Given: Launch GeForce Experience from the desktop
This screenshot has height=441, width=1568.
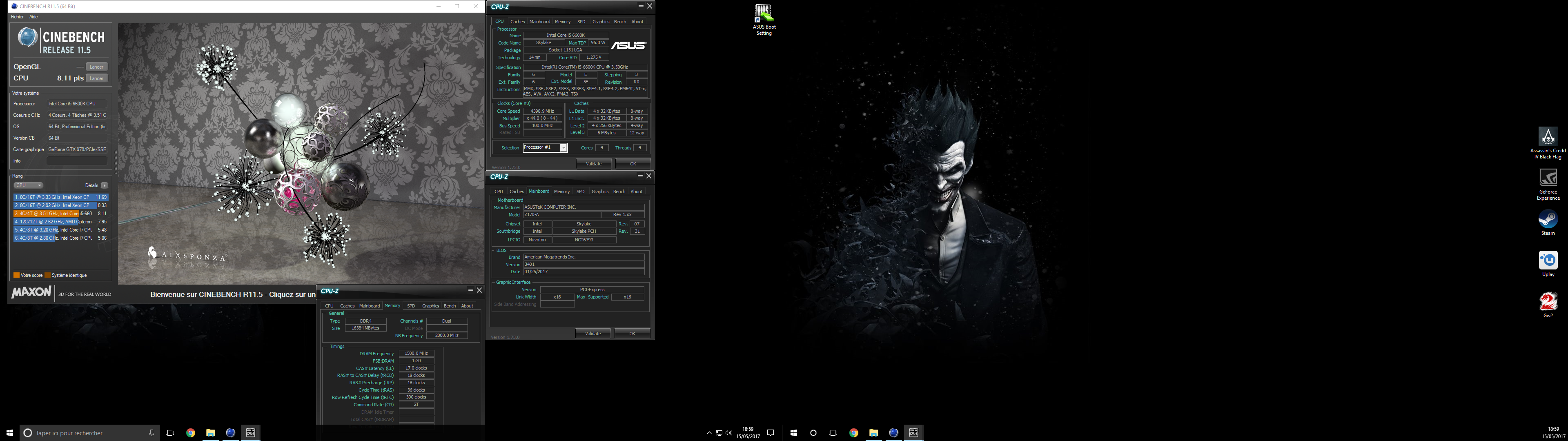Looking at the screenshot, I should [x=1547, y=185].
